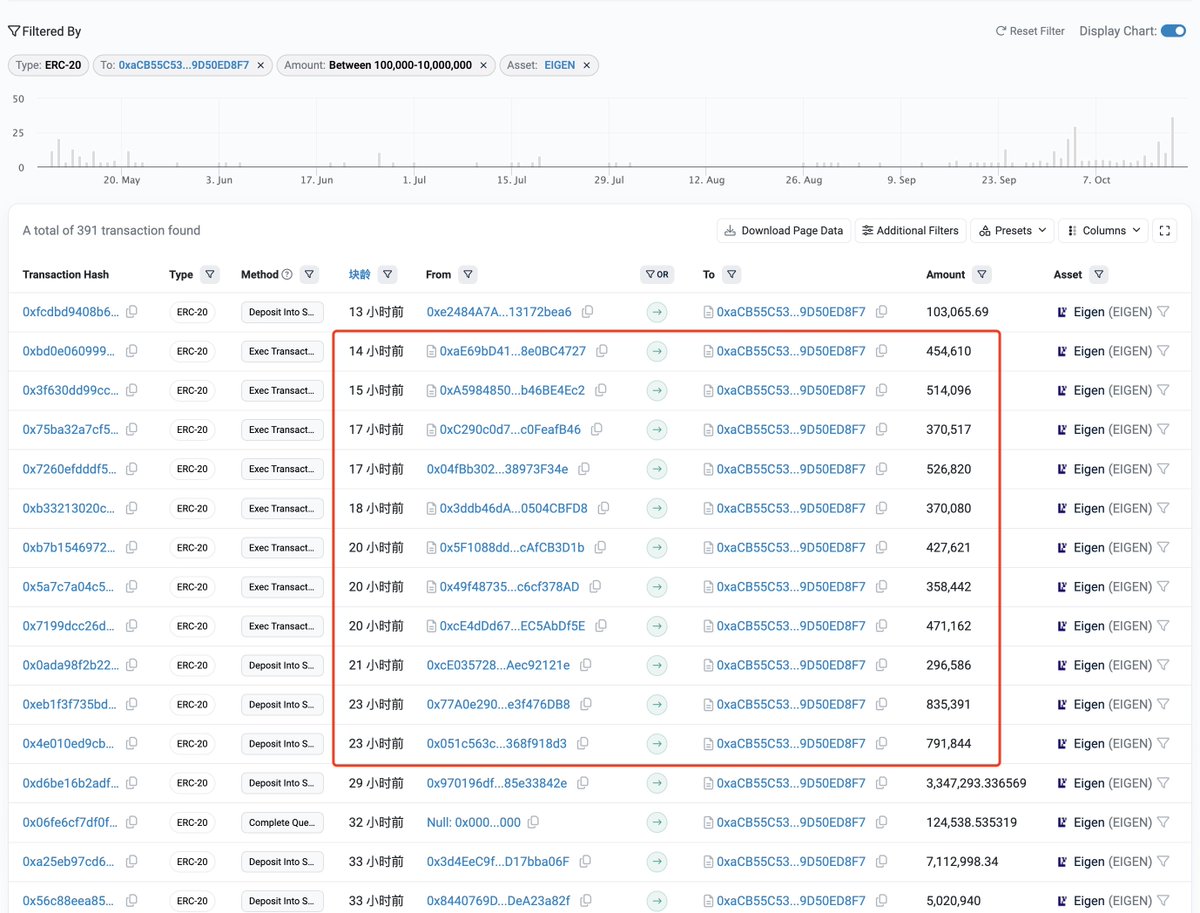Viewport: 1200px width, 913px height.
Task: Open the Method column filter
Action: tap(310, 274)
